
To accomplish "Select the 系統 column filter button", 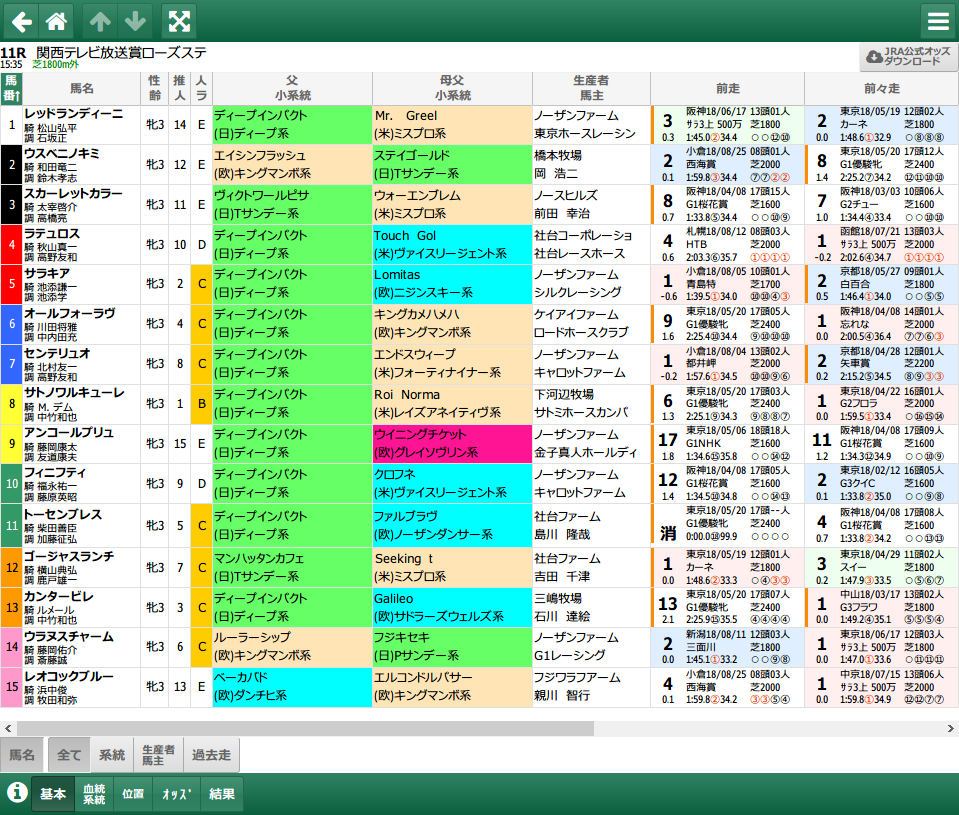I will [x=112, y=755].
